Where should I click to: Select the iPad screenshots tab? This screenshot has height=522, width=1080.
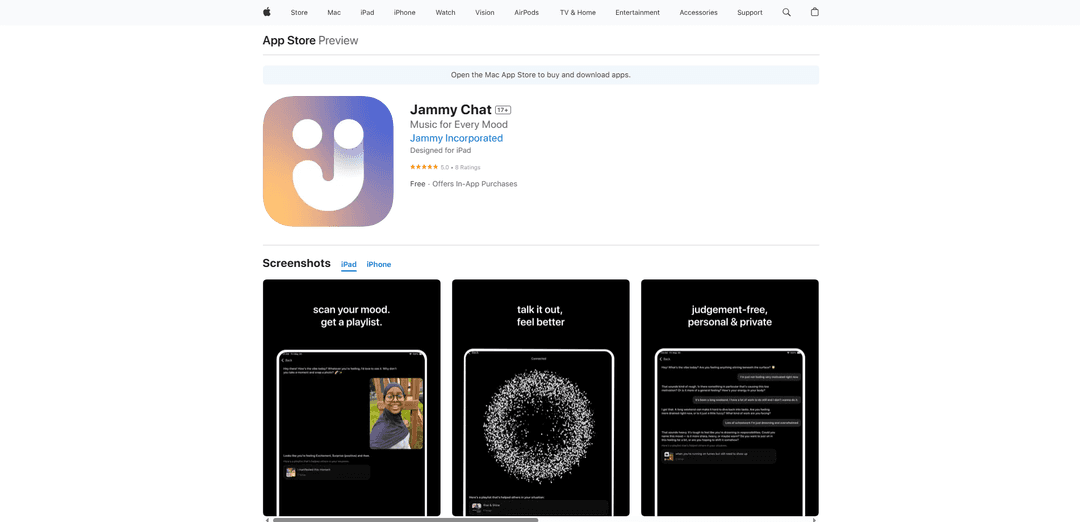tap(349, 264)
